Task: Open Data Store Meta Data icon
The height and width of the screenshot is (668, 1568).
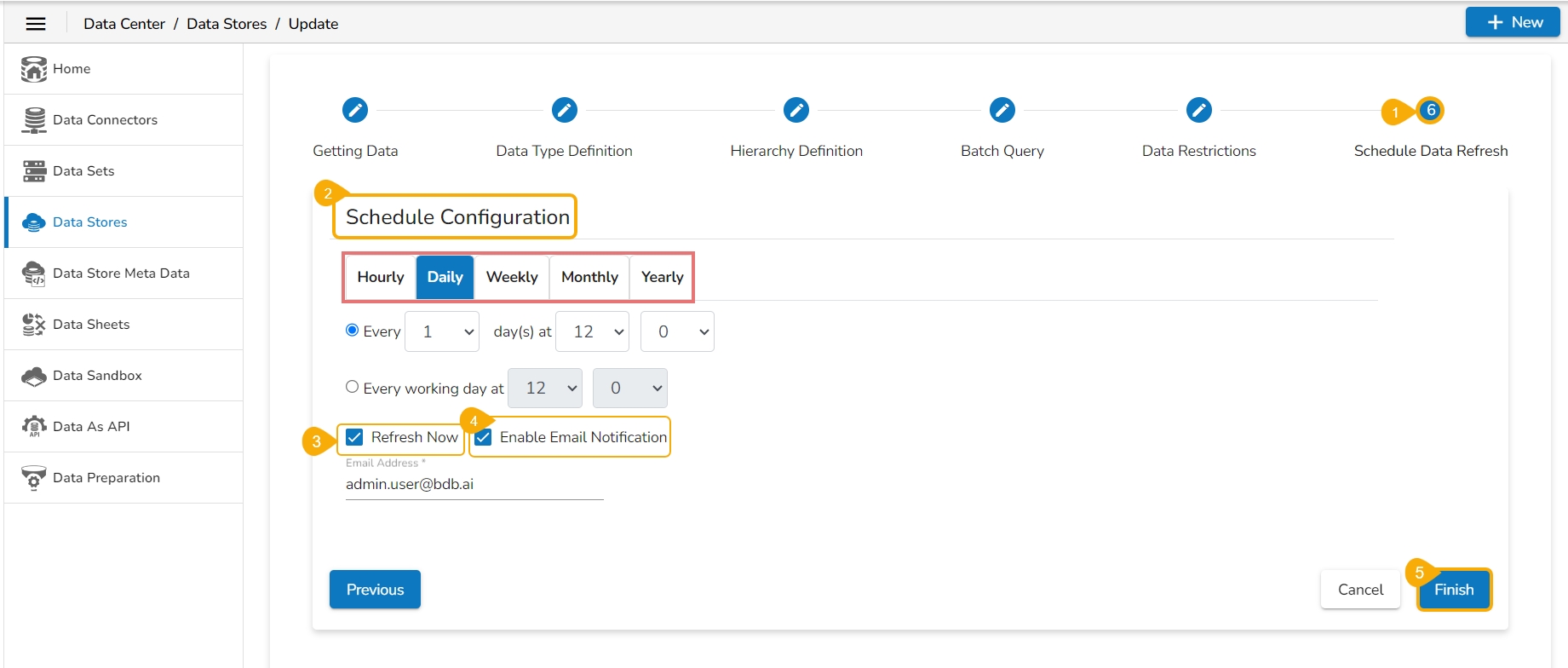Action: click(x=34, y=274)
